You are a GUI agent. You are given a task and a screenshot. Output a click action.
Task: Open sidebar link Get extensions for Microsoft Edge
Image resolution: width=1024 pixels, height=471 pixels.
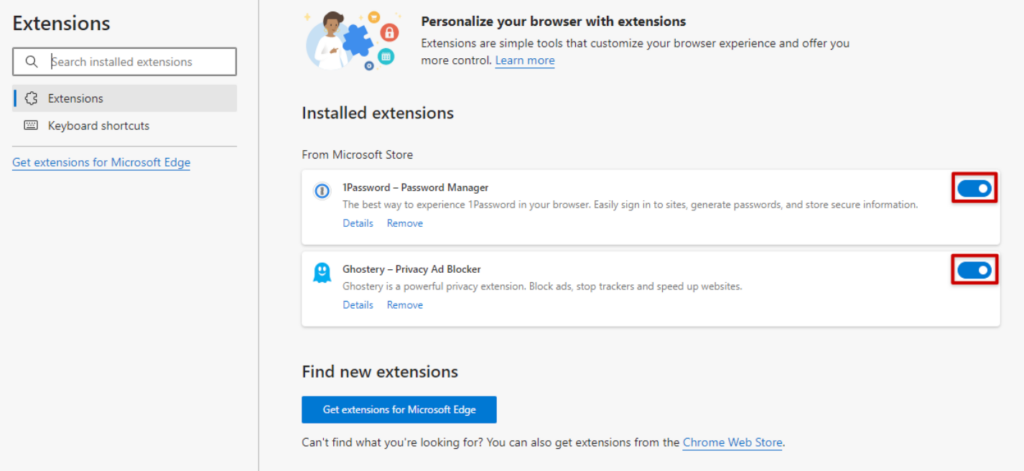pyautogui.click(x=101, y=162)
